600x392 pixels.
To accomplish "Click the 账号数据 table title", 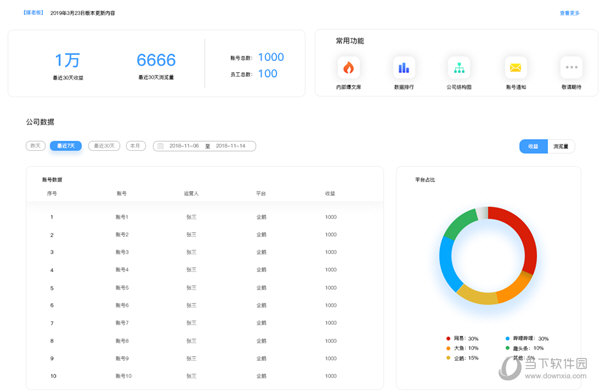I will coord(52,180).
